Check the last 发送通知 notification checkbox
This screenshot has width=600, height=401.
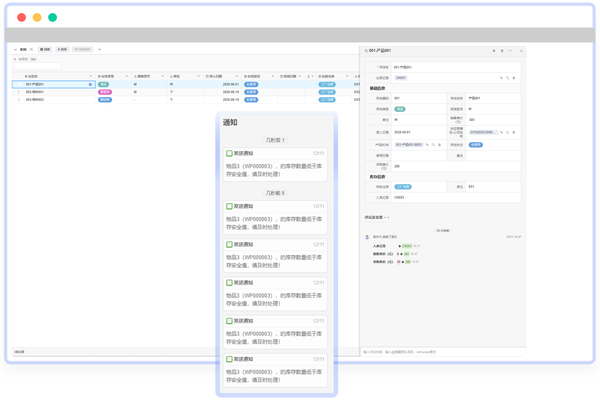[x=229, y=359]
